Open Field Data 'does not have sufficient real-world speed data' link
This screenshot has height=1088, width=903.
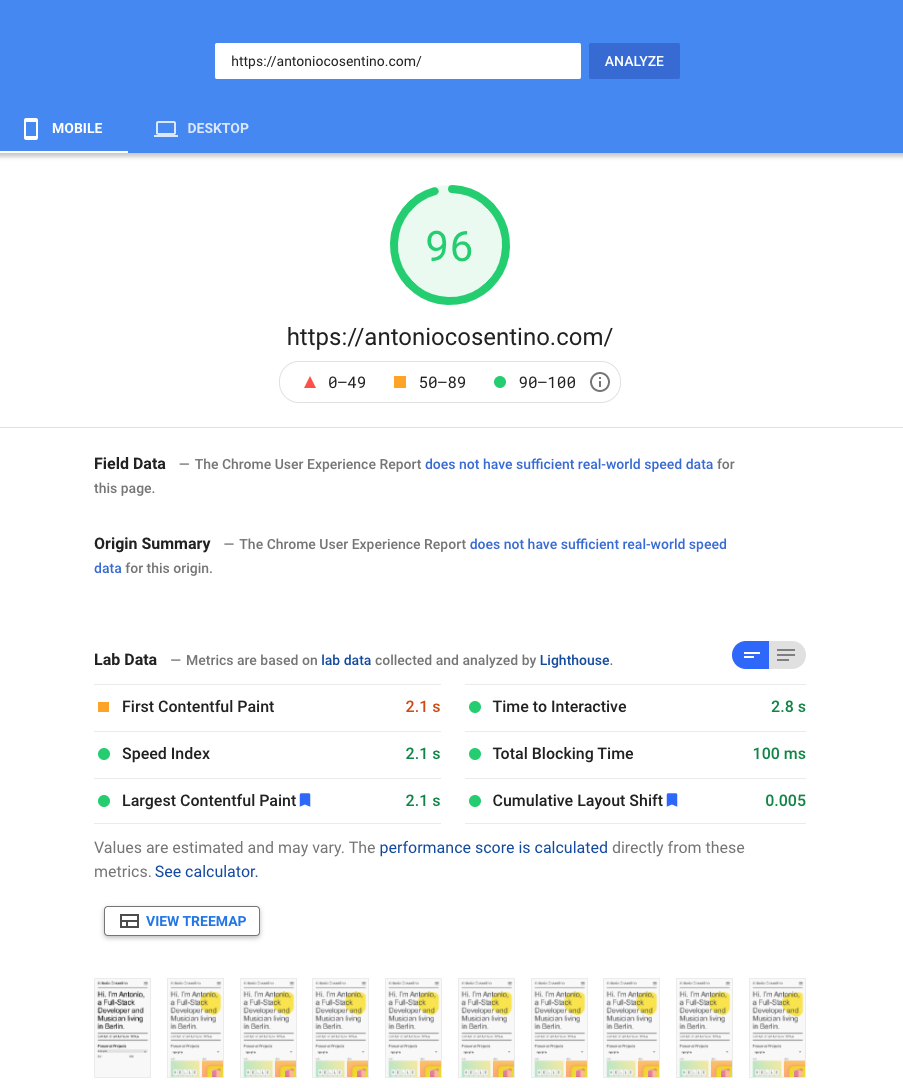pyautogui.click(x=569, y=464)
